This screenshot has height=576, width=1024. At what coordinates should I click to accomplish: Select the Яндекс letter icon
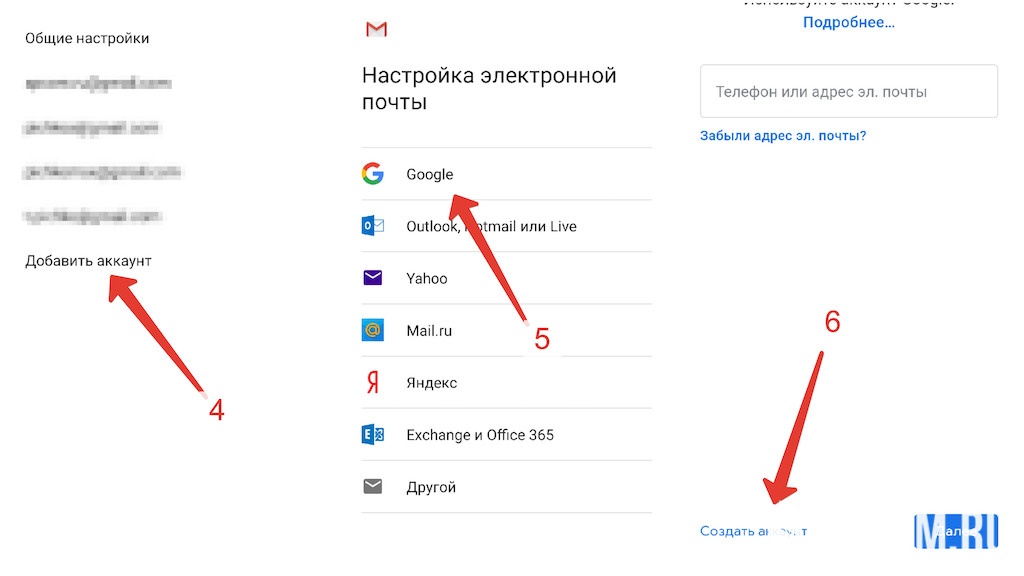(373, 383)
